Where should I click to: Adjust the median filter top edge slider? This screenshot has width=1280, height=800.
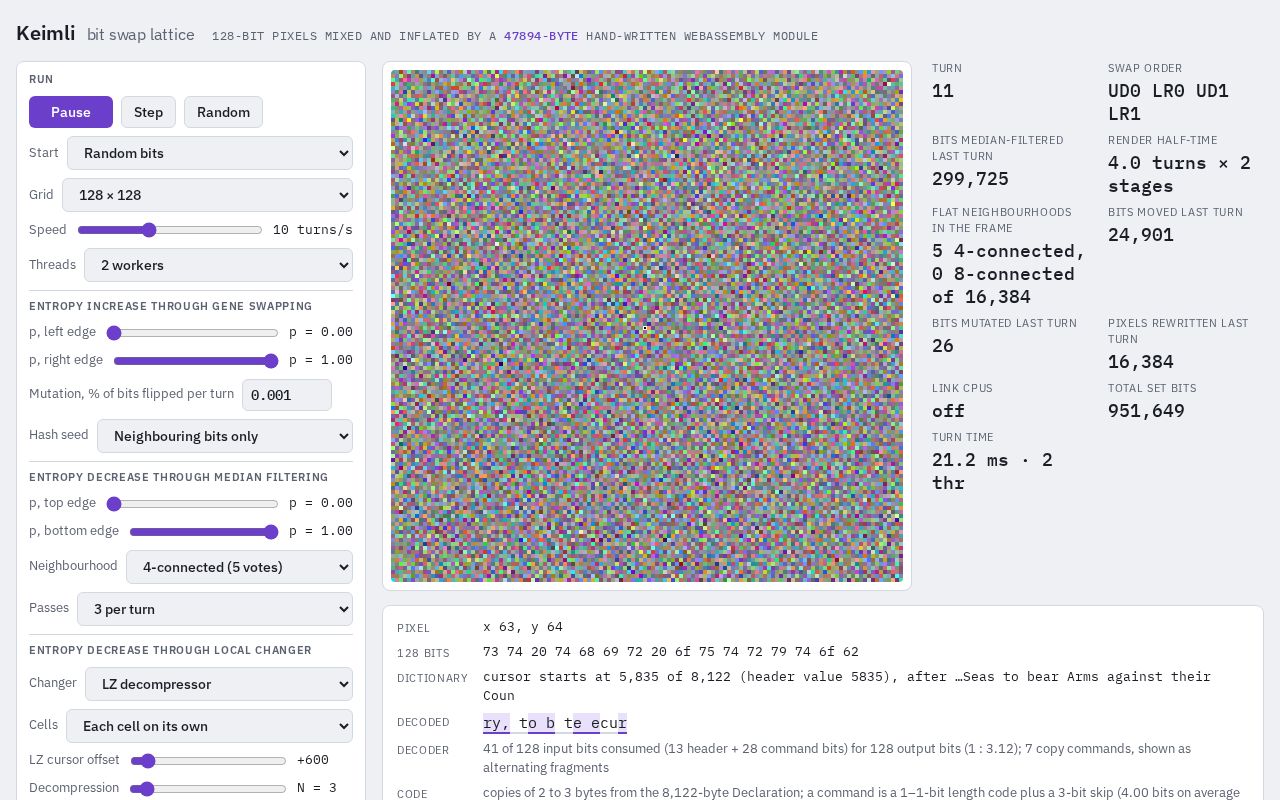tap(193, 503)
